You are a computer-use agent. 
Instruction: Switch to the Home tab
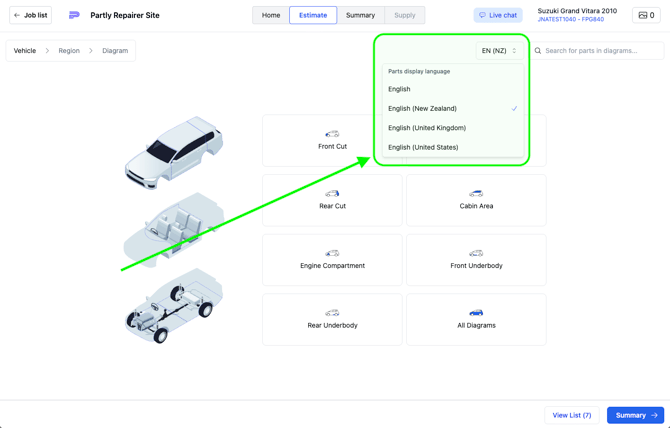coord(271,15)
